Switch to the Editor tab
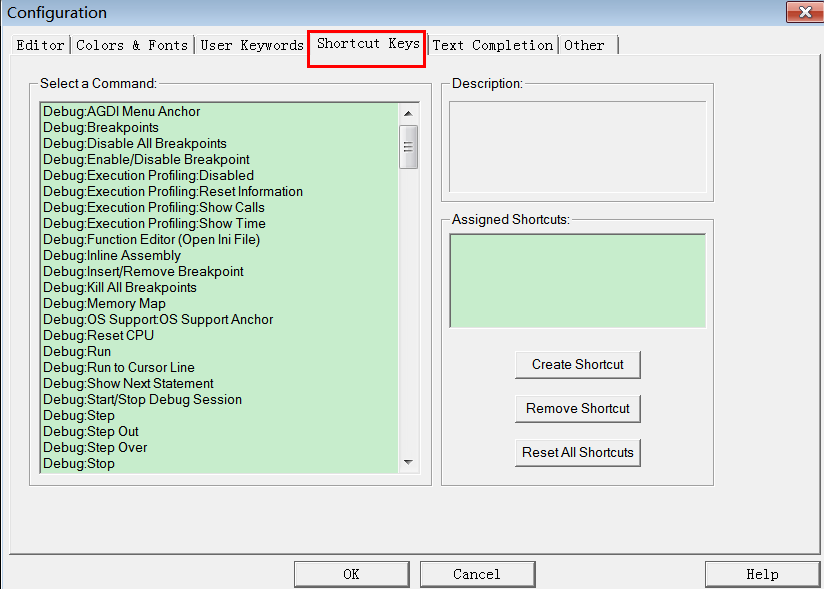 click(39, 45)
